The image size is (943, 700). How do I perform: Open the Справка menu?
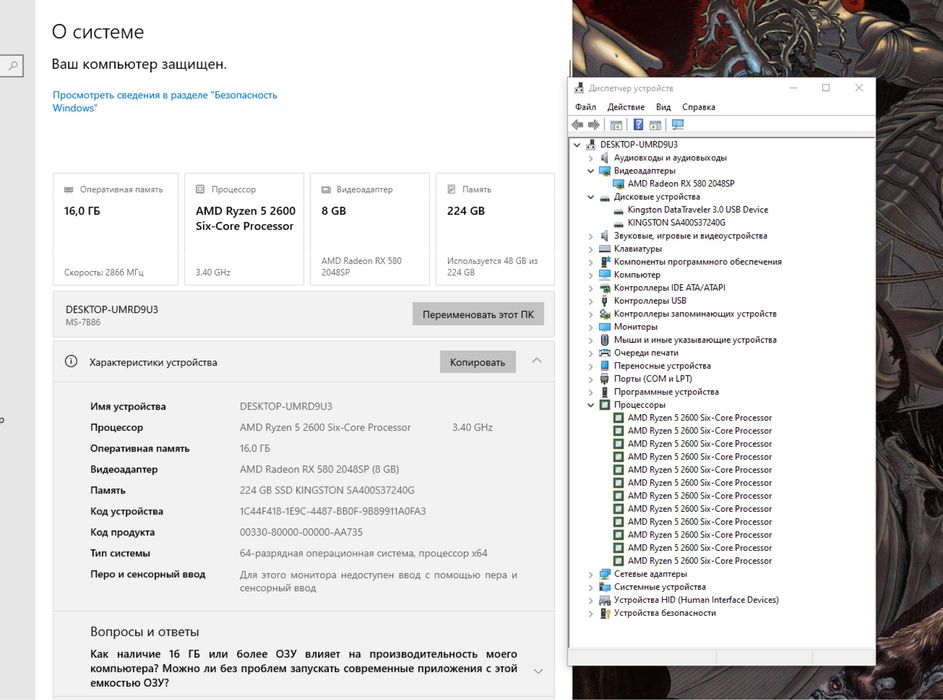pyautogui.click(x=698, y=107)
